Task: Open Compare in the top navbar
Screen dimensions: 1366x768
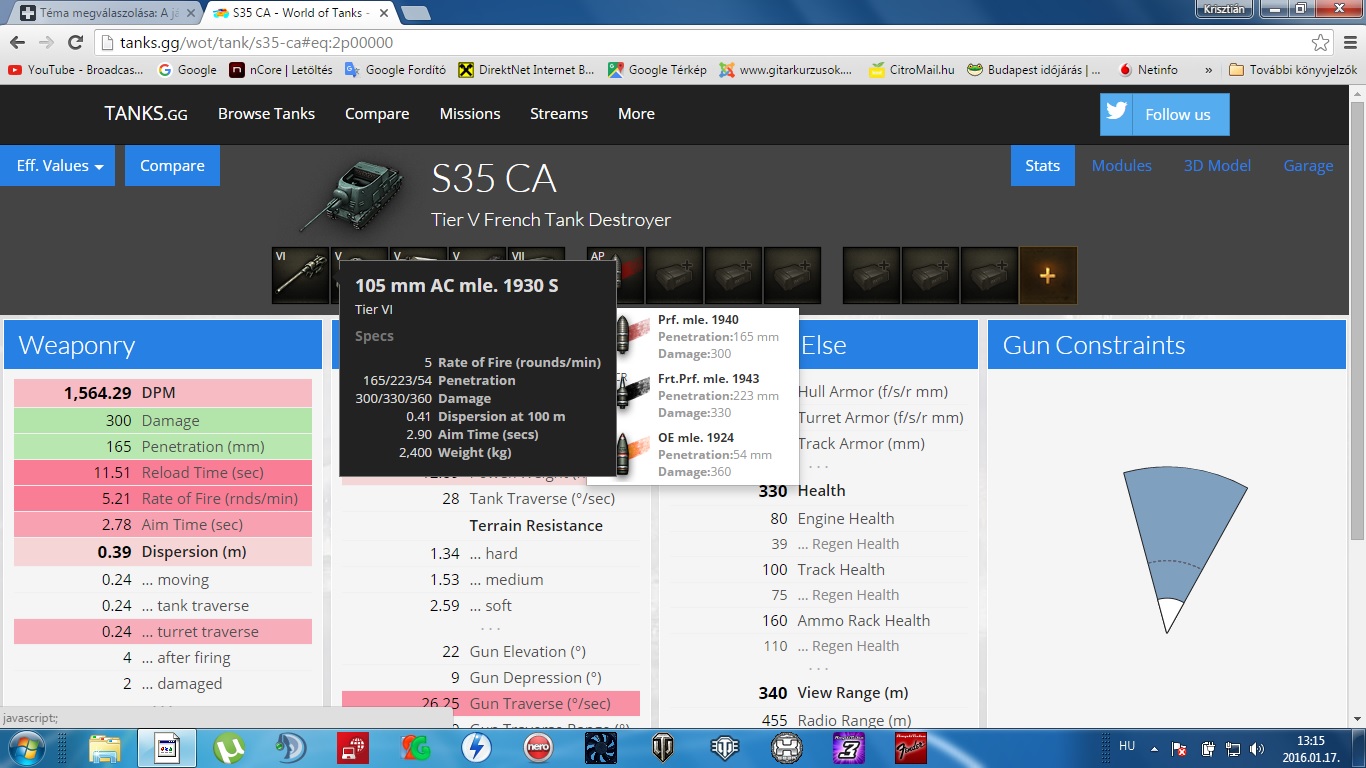Action: 377,114
